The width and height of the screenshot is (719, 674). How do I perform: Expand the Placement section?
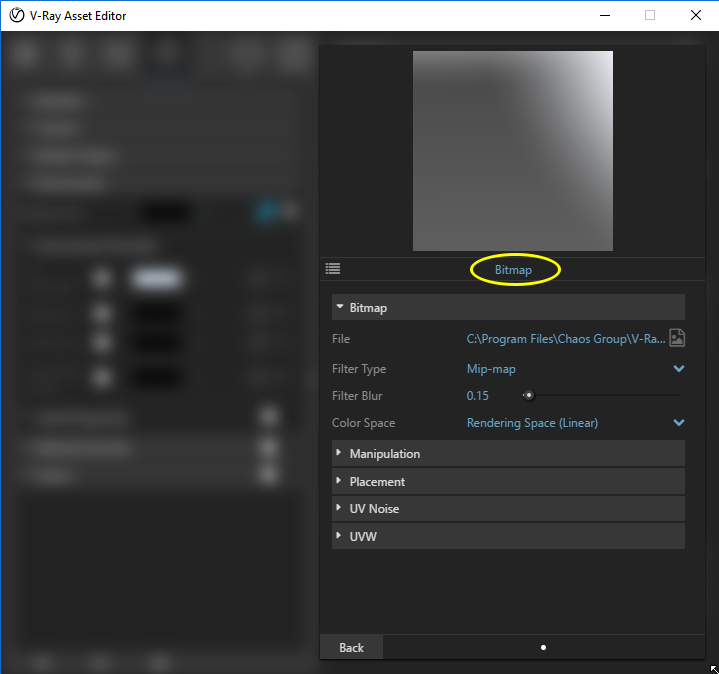(x=508, y=481)
